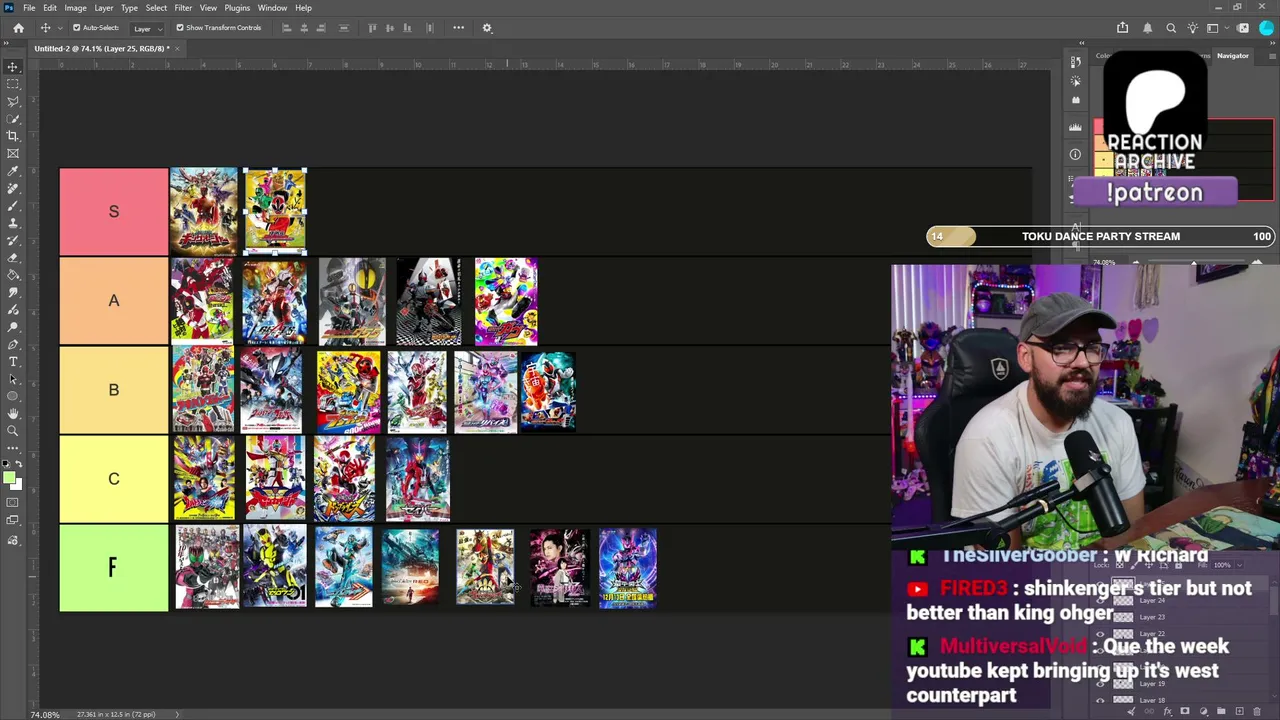Viewport: 1280px width, 720px height.
Task: Open the Search magnifier in top bar
Action: pos(1171,28)
